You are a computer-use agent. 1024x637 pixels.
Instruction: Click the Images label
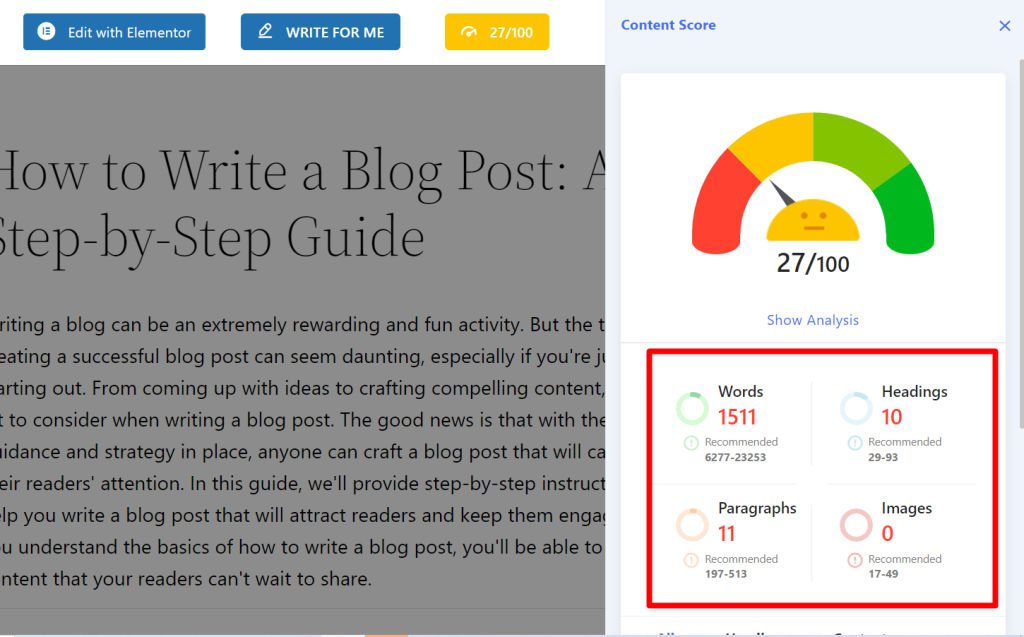[906, 508]
